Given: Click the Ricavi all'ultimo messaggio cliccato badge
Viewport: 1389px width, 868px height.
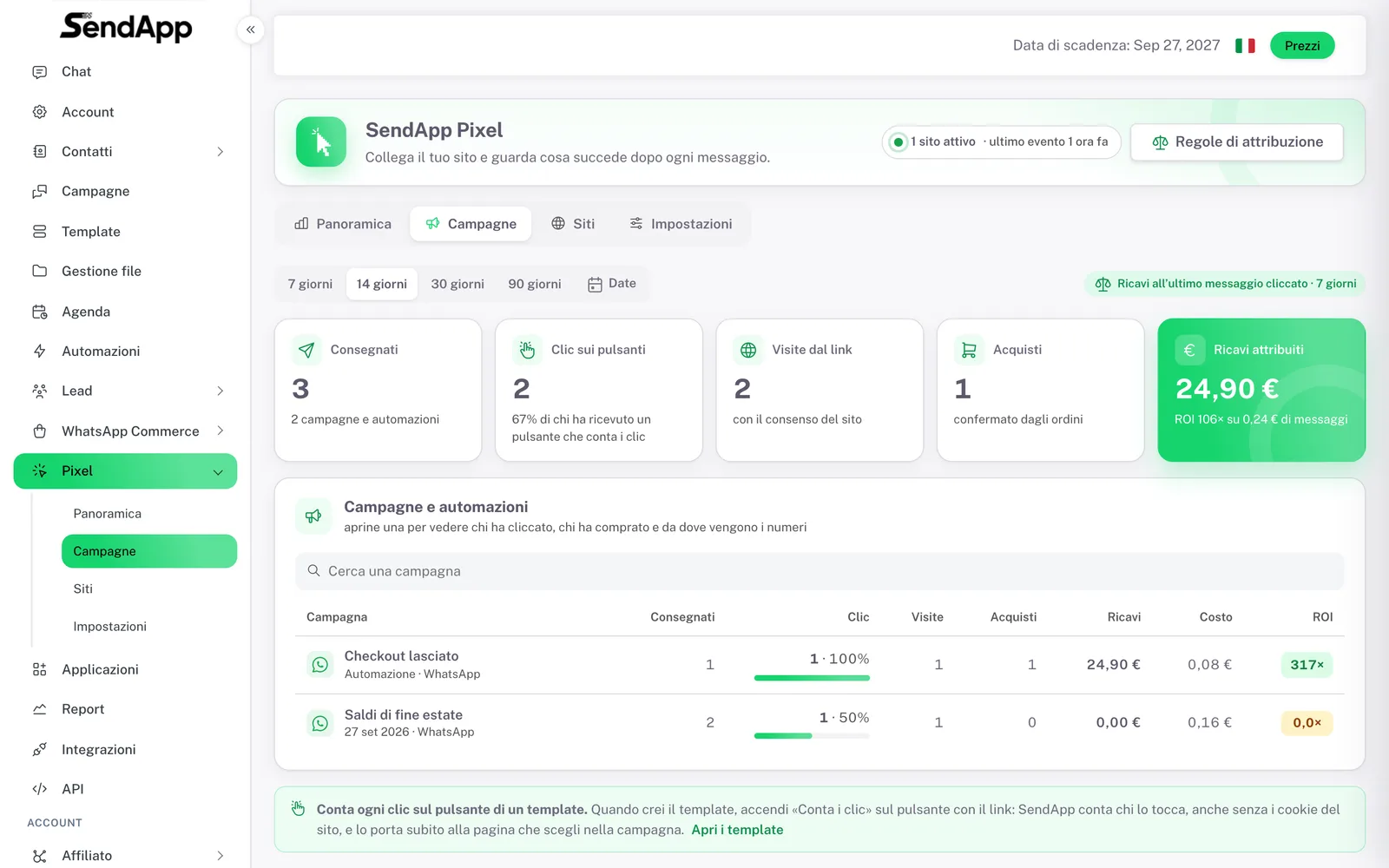Looking at the screenshot, I should click(x=1225, y=284).
